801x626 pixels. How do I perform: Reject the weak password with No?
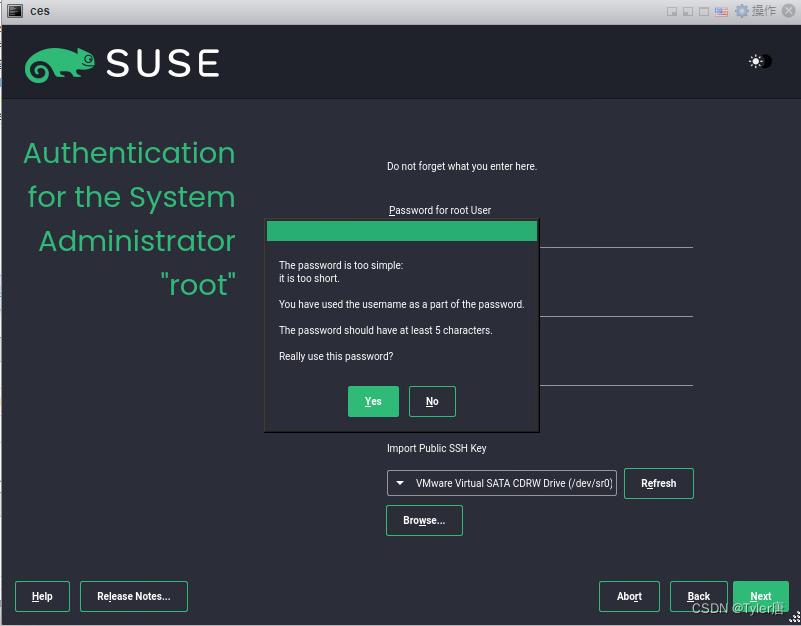point(431,401)
